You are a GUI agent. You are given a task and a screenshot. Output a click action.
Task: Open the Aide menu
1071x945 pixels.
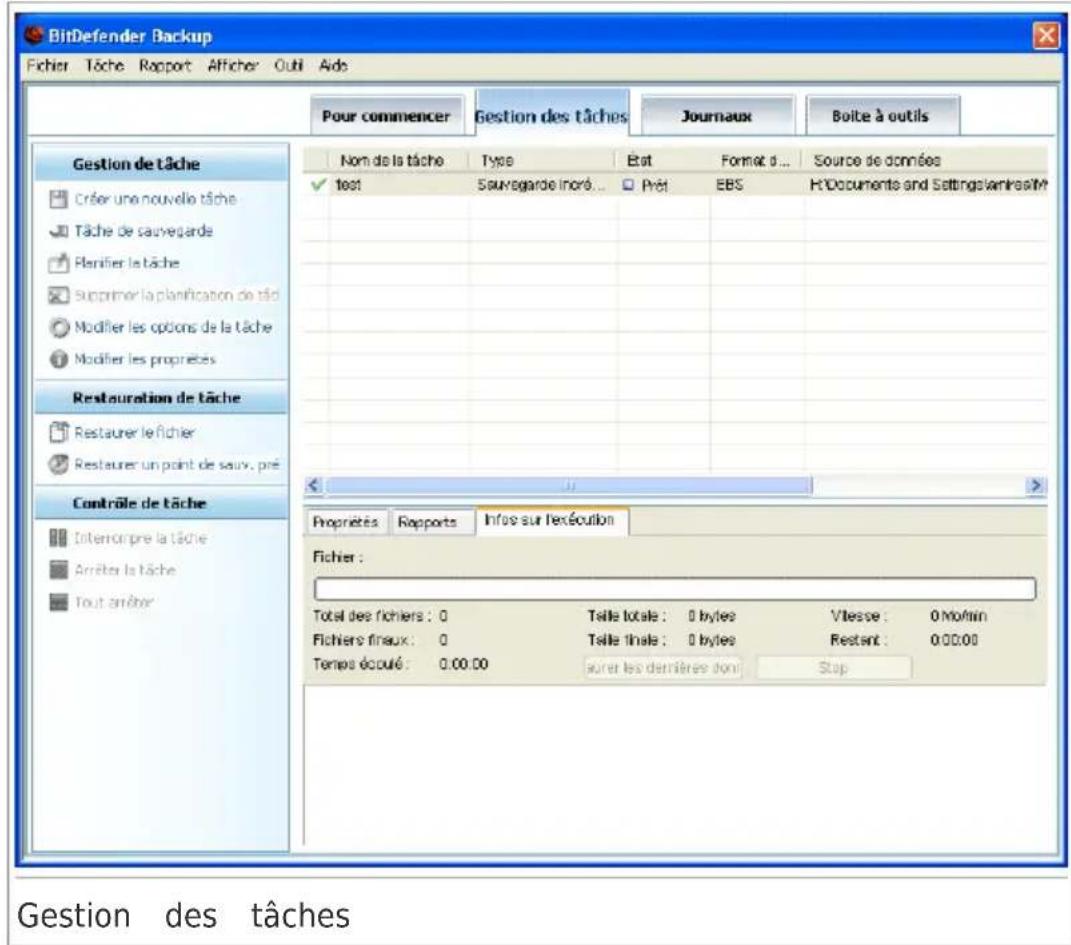click(333, 66)
